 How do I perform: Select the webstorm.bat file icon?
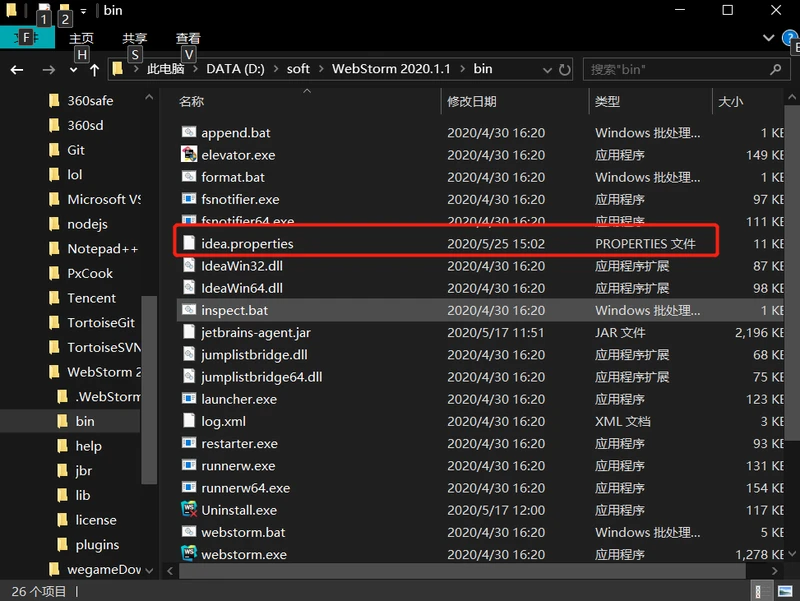pos(189,532)
